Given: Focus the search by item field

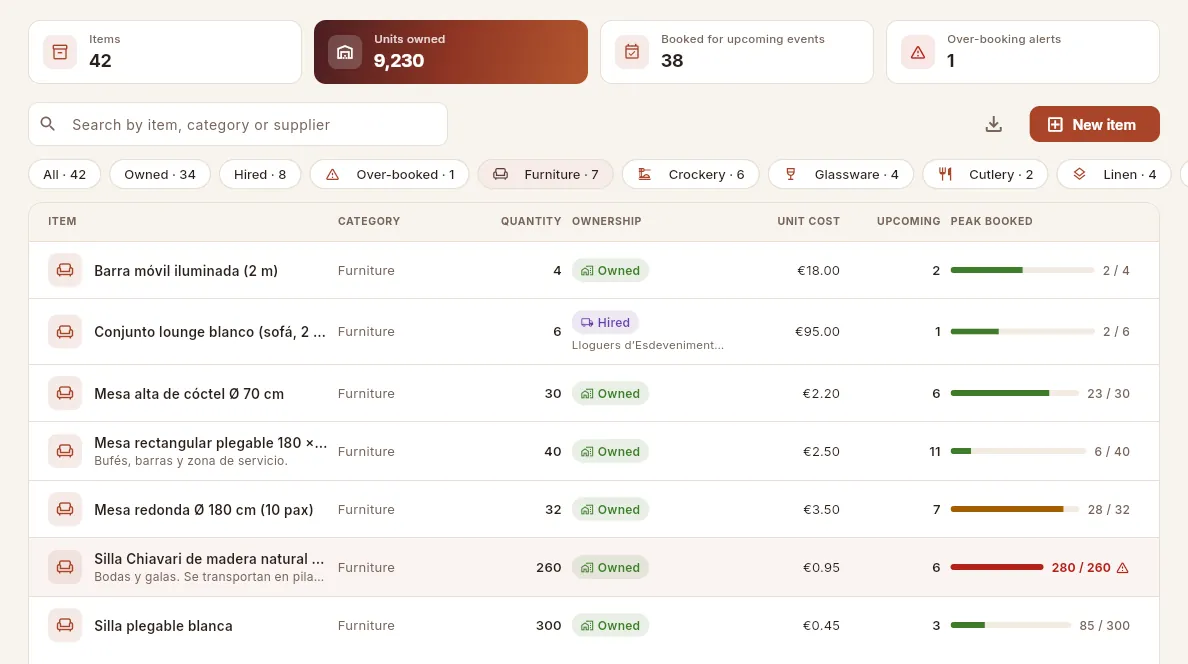Looking at the screenshot, I should point(238,124).
